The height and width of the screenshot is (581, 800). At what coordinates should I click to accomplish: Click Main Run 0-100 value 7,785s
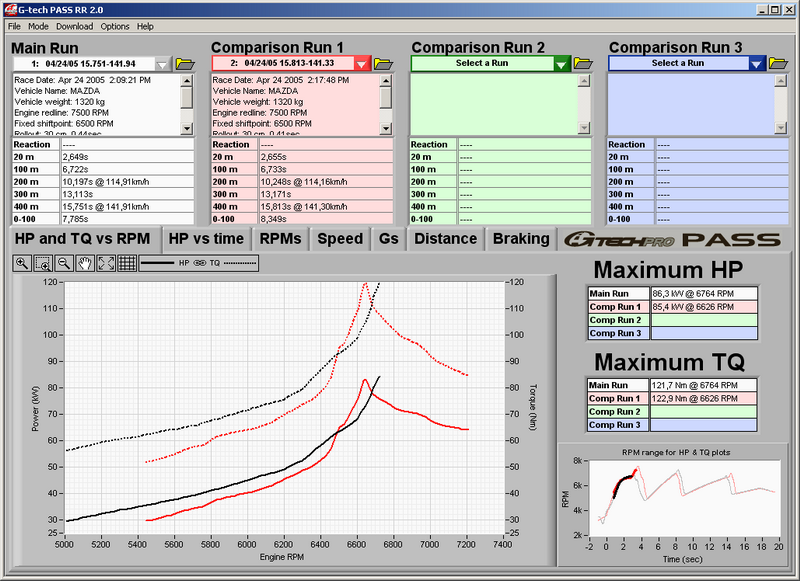click(128, 219)
